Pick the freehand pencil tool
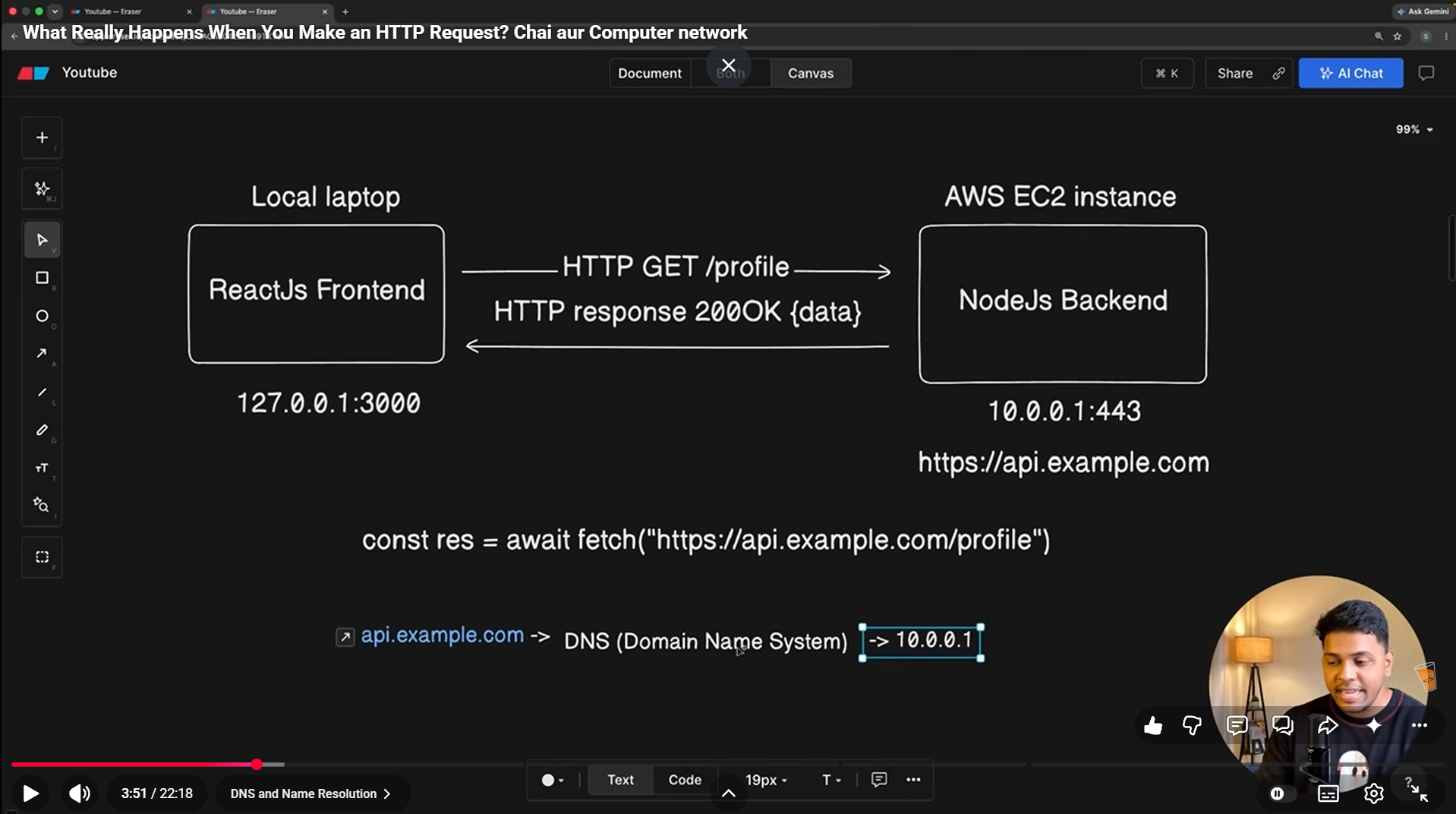 click(42, 430)
